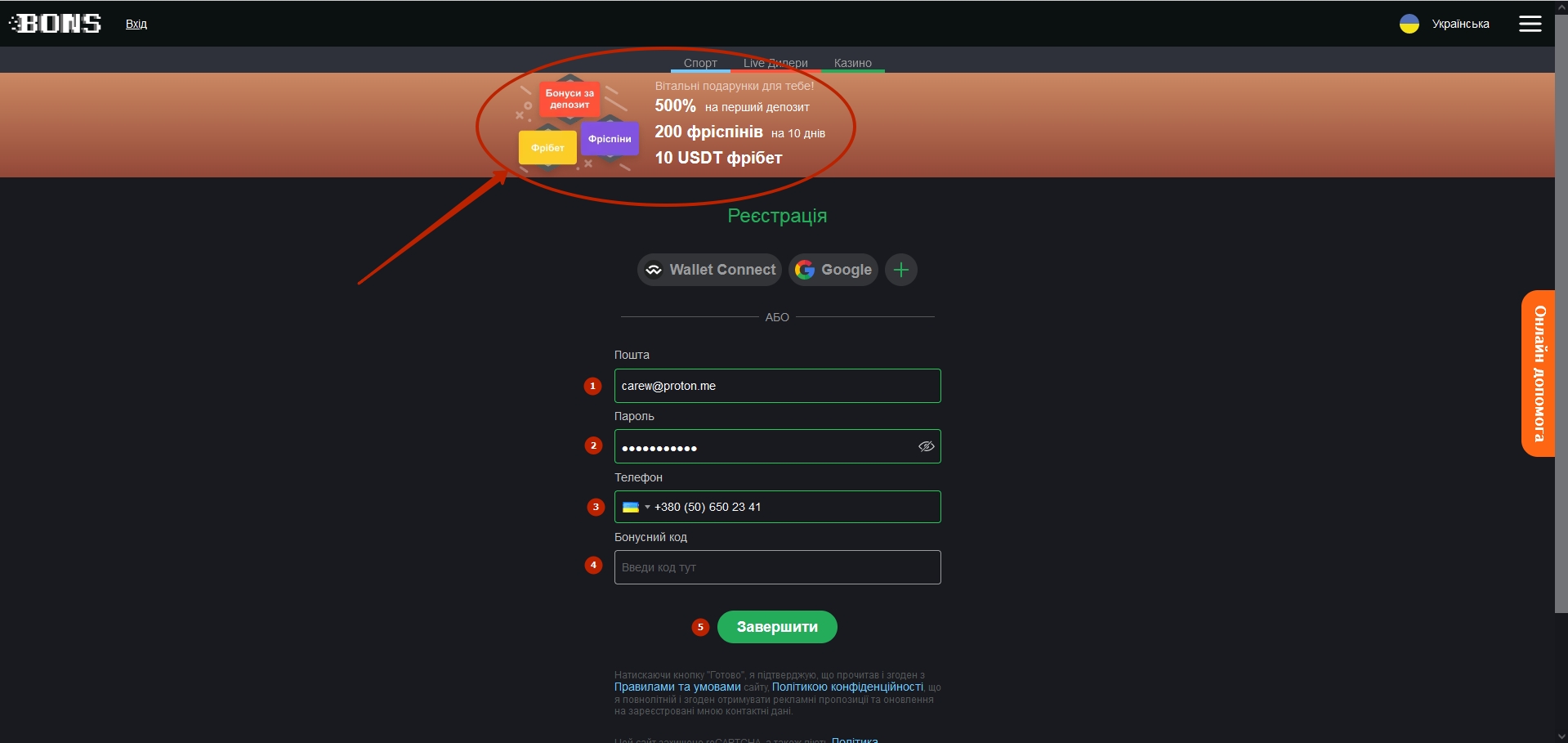Sign up with Wallet Connect
Image resolution: width=1568 pixels, height=743 pixels.
click(x=709, y=270)
